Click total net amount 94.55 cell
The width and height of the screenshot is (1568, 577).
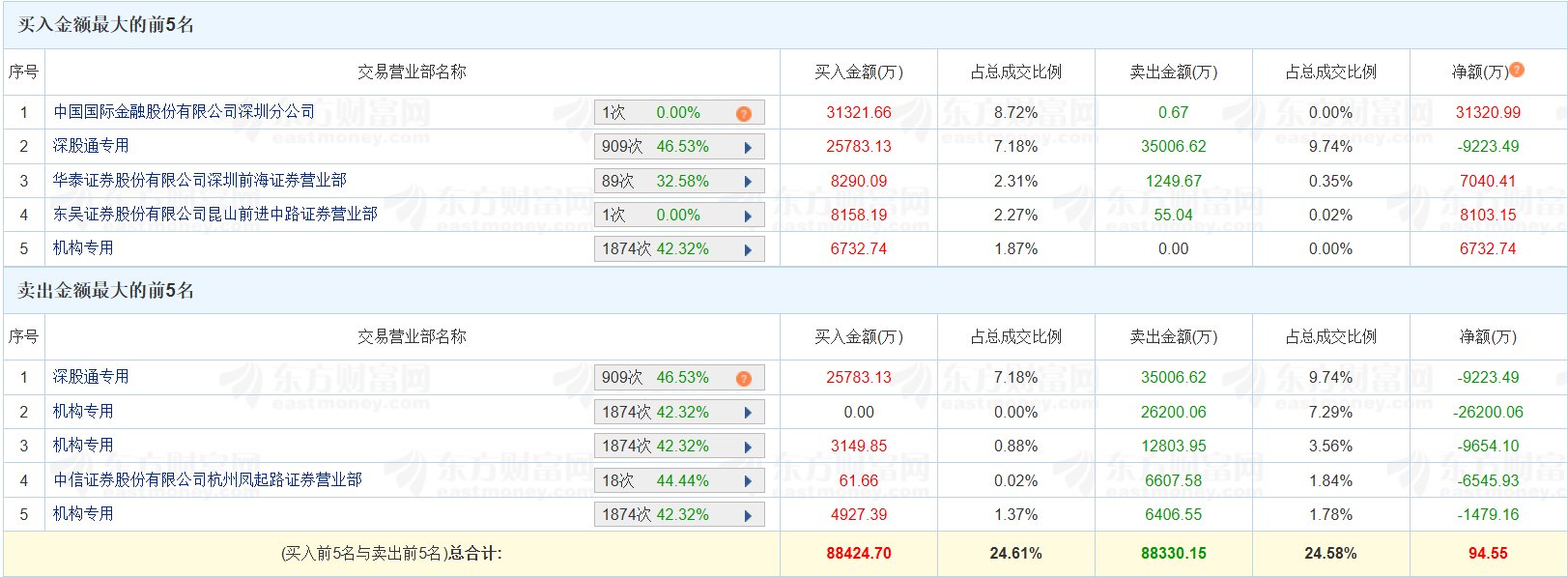[1487, 554]
